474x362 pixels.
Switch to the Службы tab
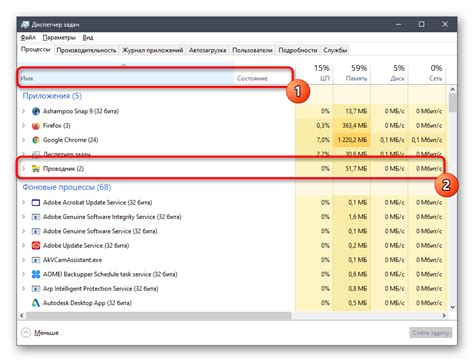pos(335,50)
